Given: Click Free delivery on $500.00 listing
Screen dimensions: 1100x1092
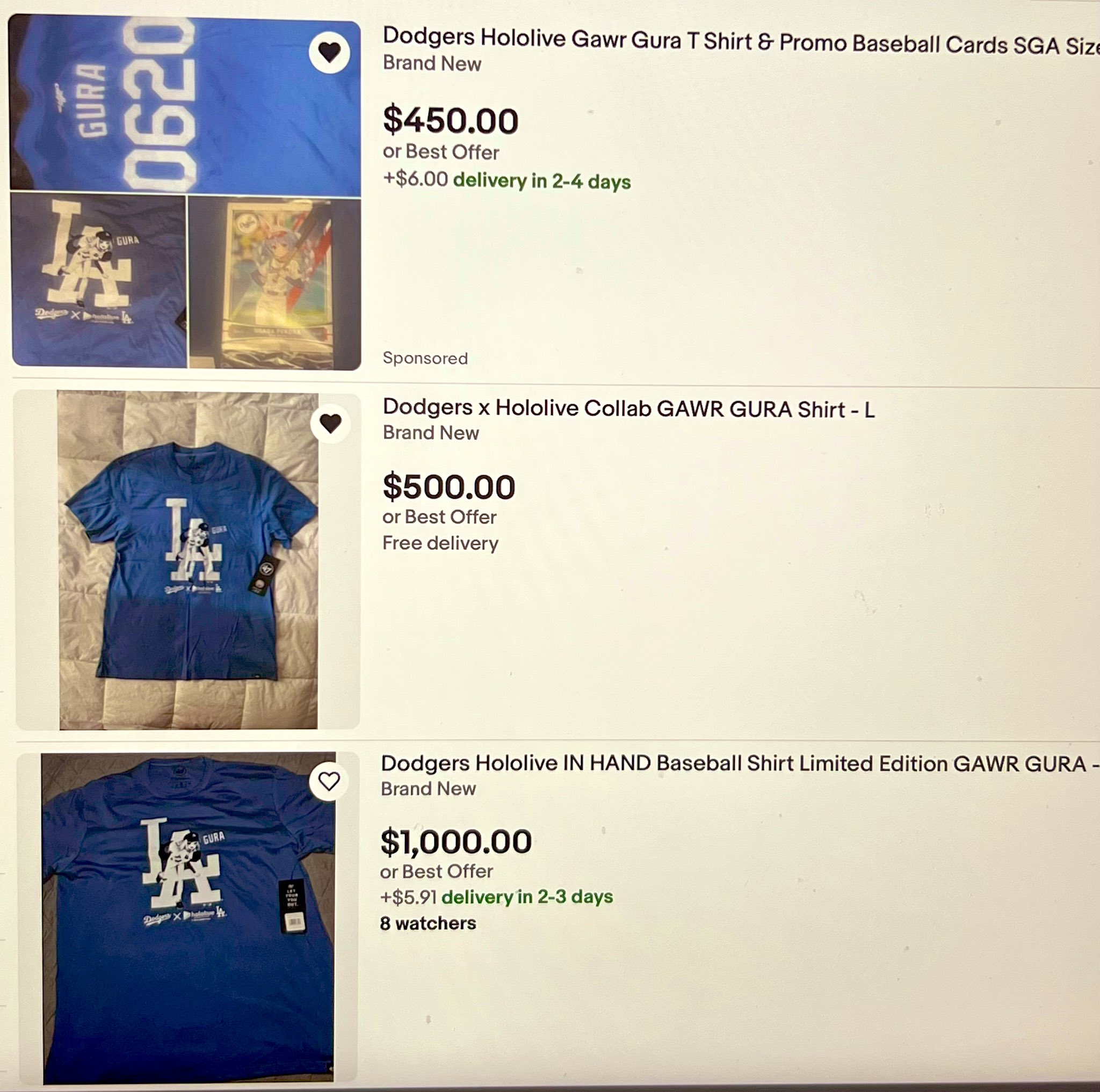Looking at the screenshot, I should [x=440, y=543].
